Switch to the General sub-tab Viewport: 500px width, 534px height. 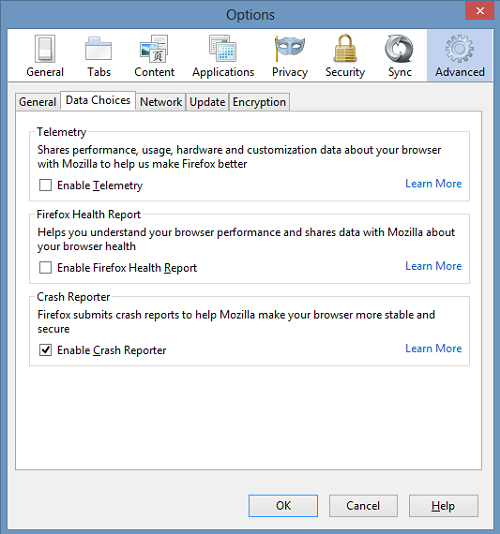tap(37, 102)
